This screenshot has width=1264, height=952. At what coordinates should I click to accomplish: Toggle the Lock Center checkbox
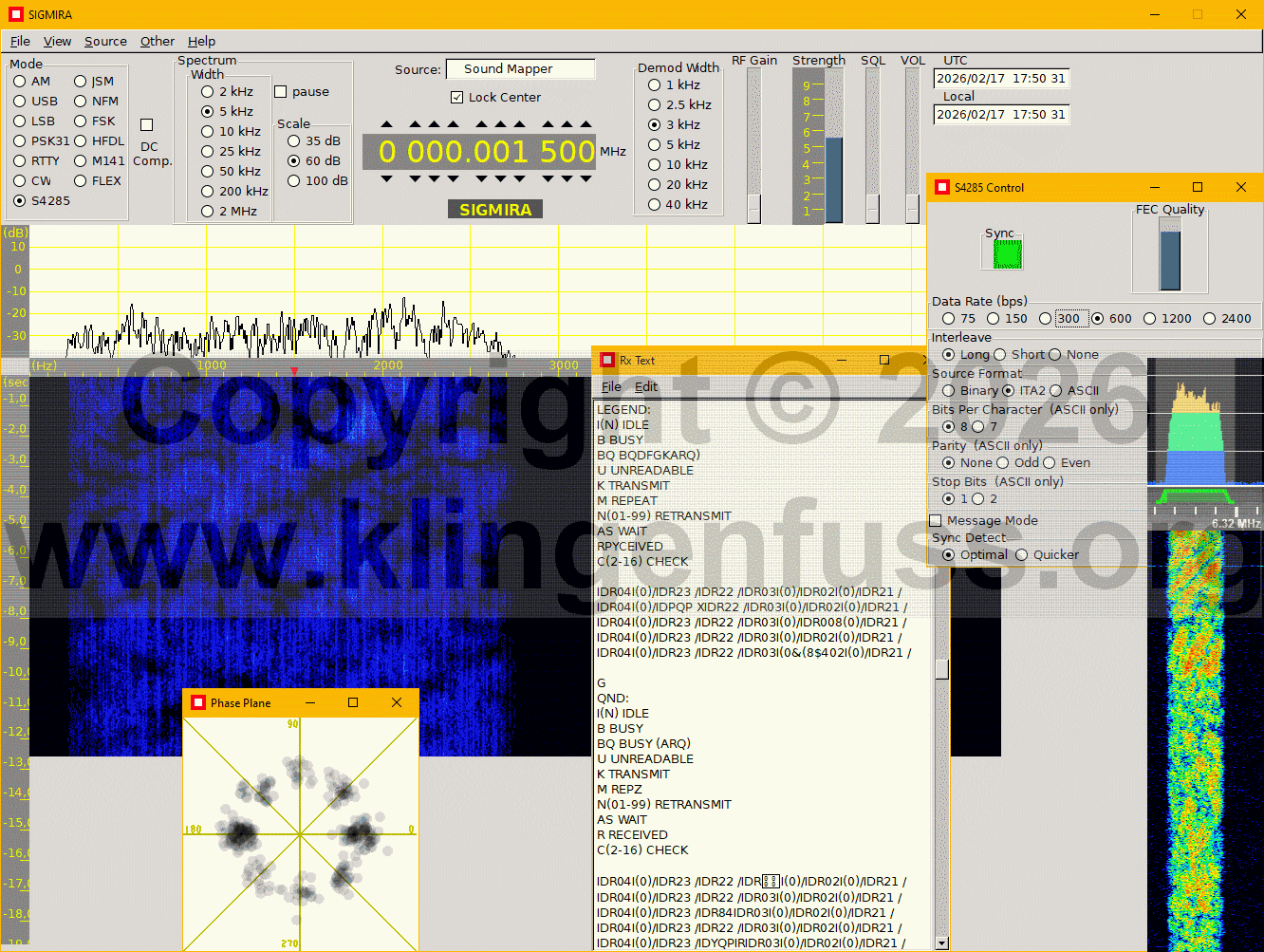click(x=457, y=98)
